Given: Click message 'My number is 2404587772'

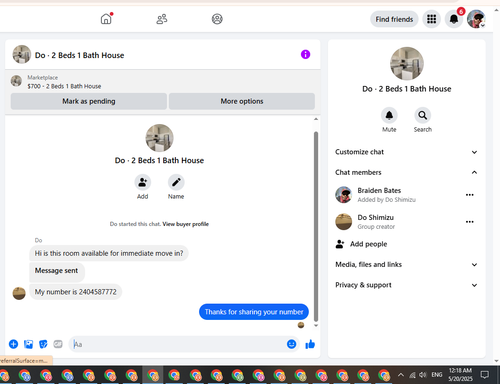Looking at the screenshot, I should pyautogui.click(x=76, y=292).
